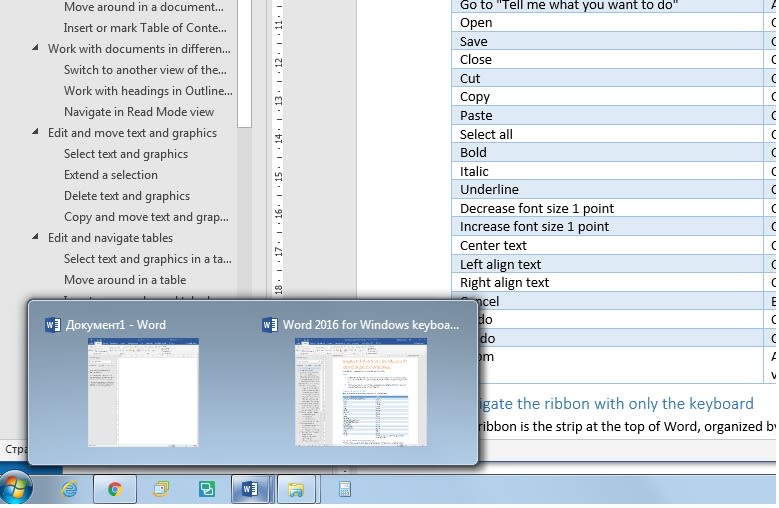The height and width of the screenshot is (508, 779).
Task: Click the 'Select all' table cell
Action: (x=607, y=134)
